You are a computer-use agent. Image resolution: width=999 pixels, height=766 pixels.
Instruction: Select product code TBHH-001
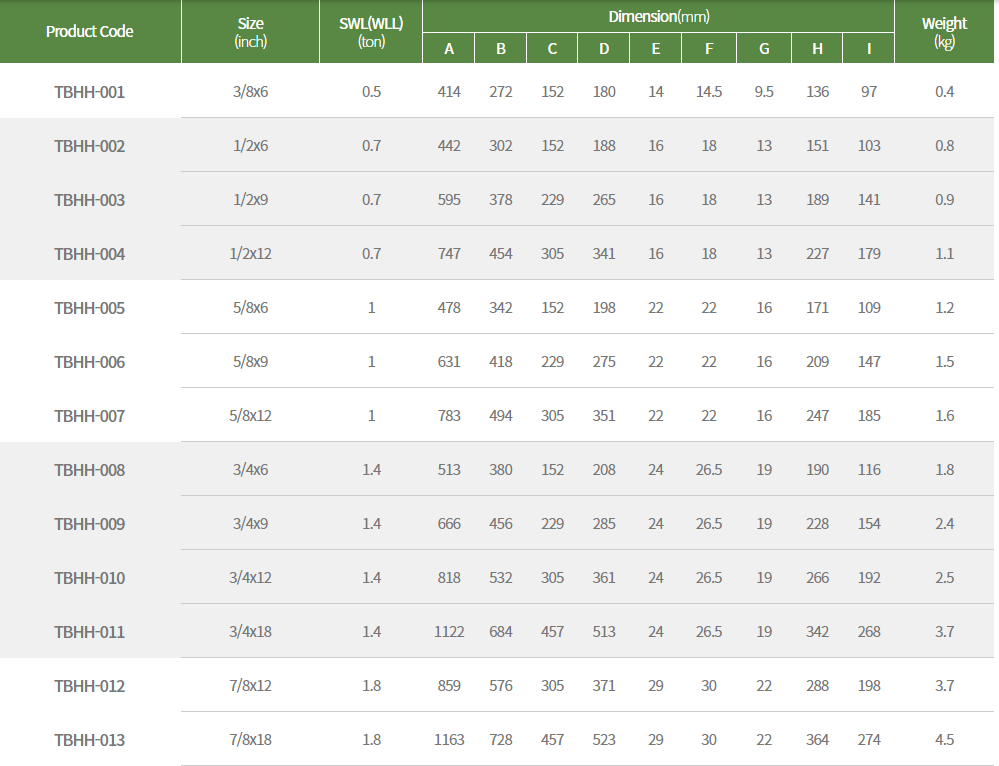point(90,92)
